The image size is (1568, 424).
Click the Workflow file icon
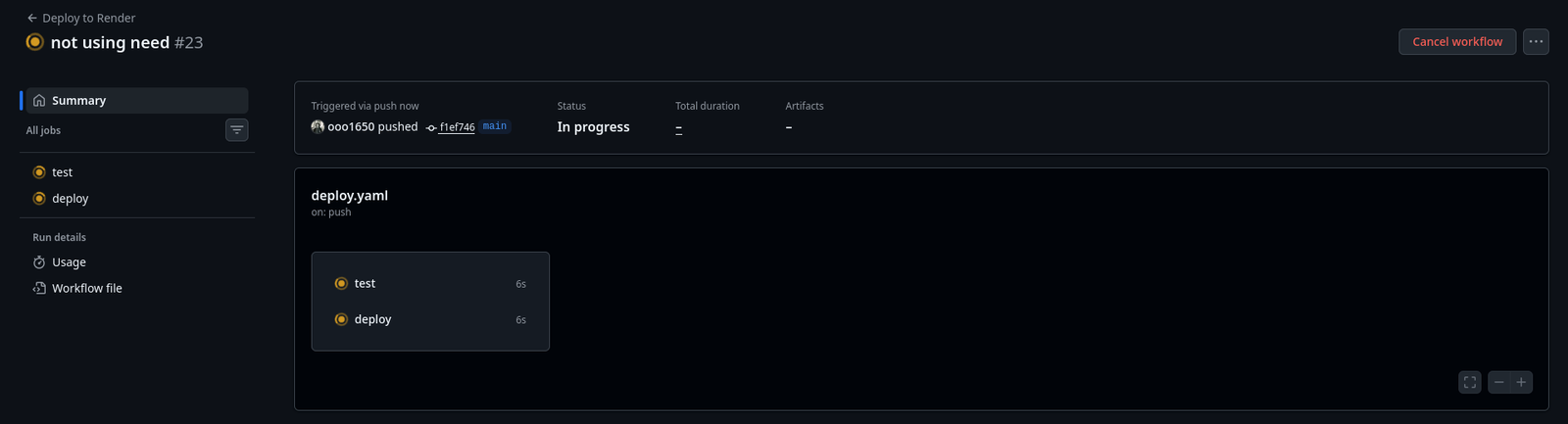click(39, 289)
